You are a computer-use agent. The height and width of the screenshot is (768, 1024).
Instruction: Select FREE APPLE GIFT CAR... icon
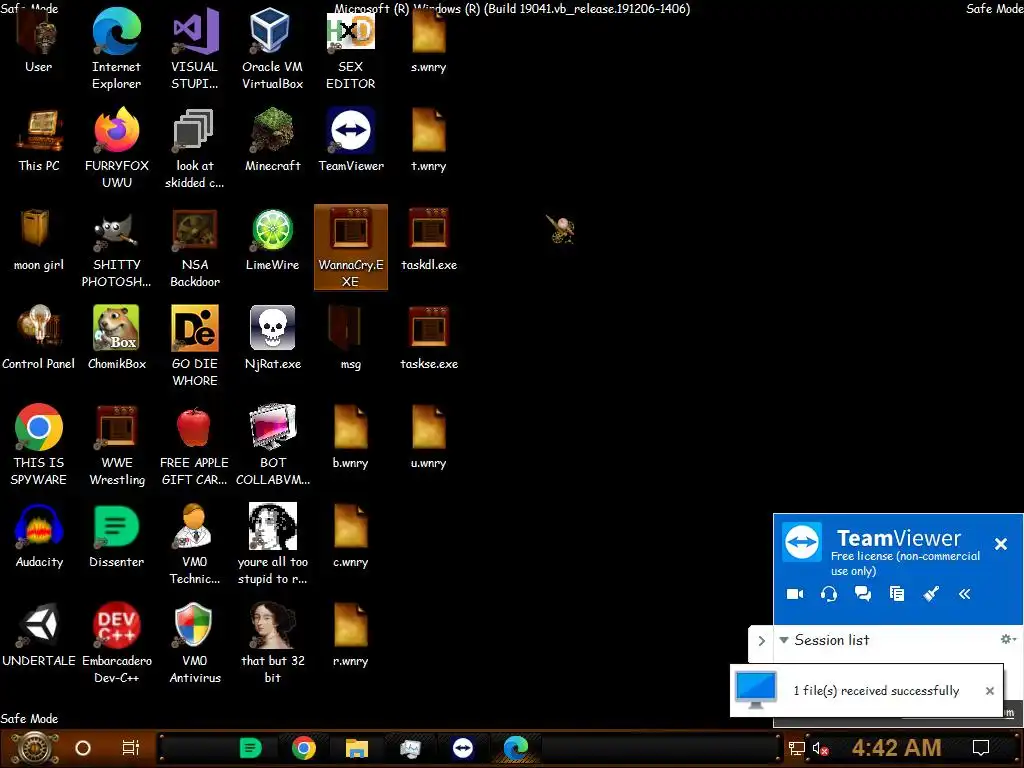click(195, 446)
